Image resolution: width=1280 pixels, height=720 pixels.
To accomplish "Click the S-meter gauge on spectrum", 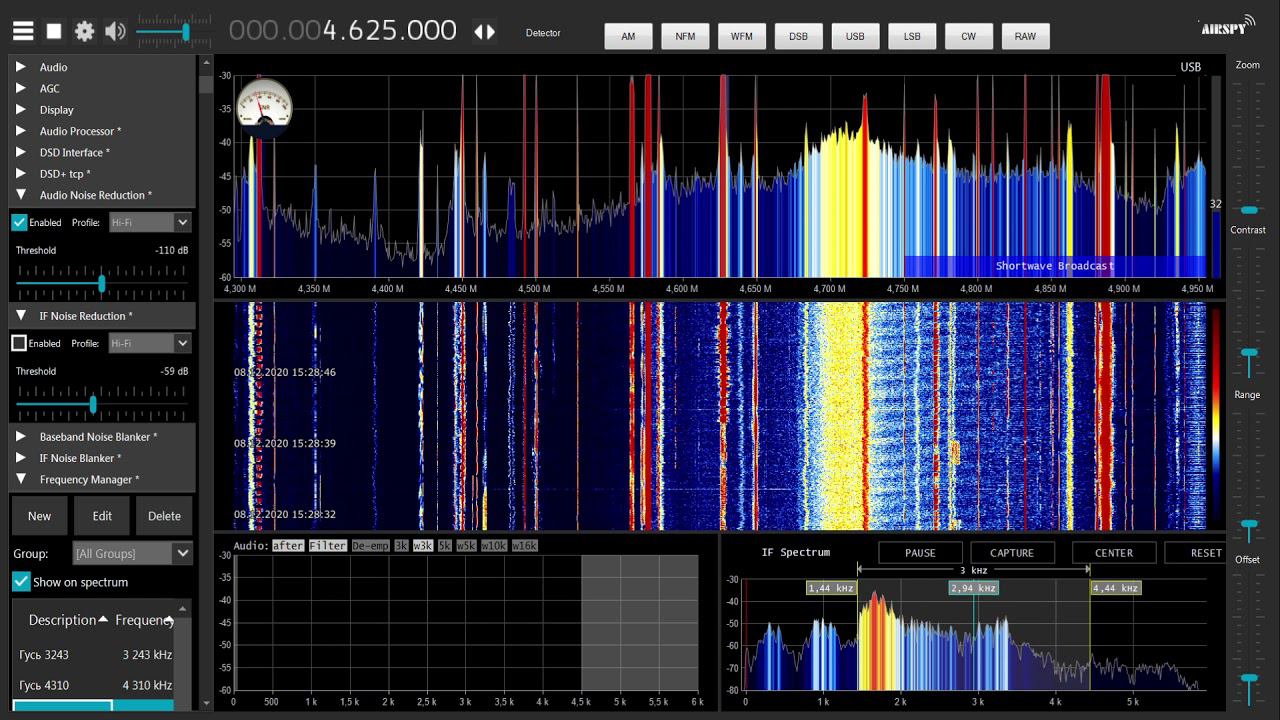I will tap(265, 106).
